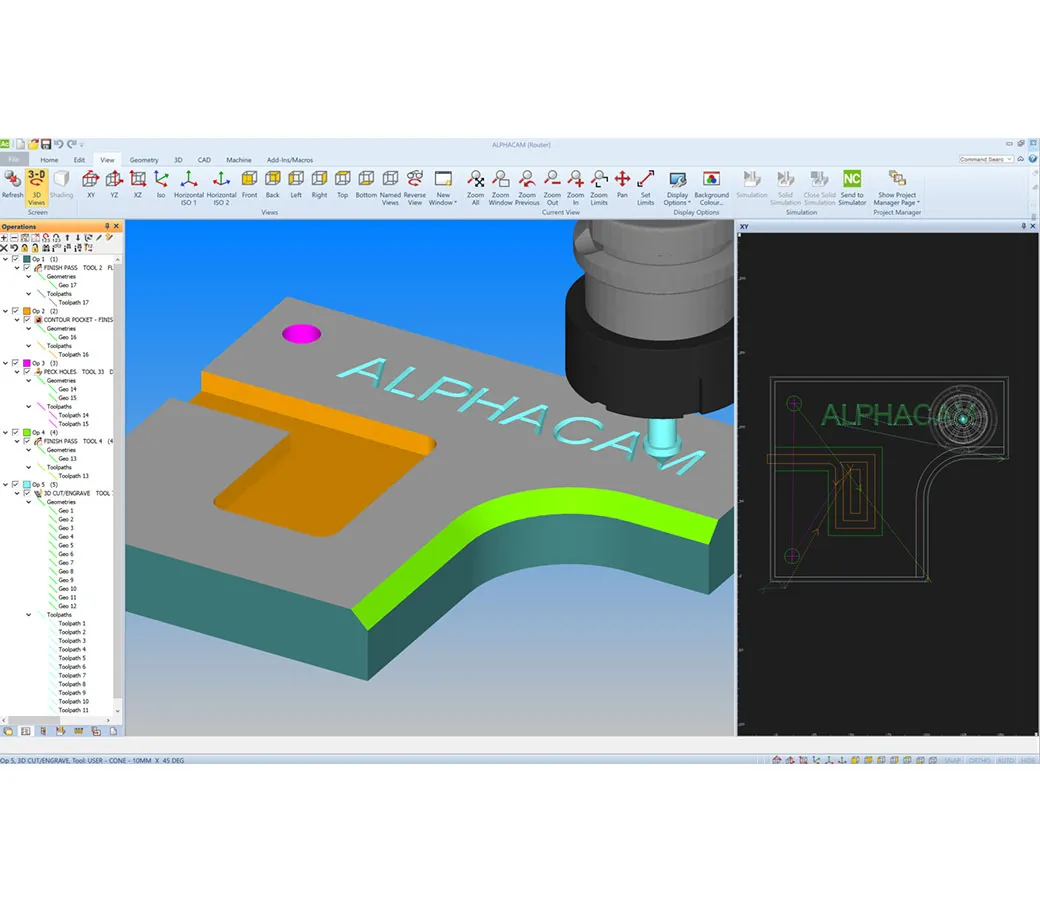The width and height of the screenshot is (1040, 900).
Task: Click the orange Op 2 color swatch
Action: (x=26, y=311)
